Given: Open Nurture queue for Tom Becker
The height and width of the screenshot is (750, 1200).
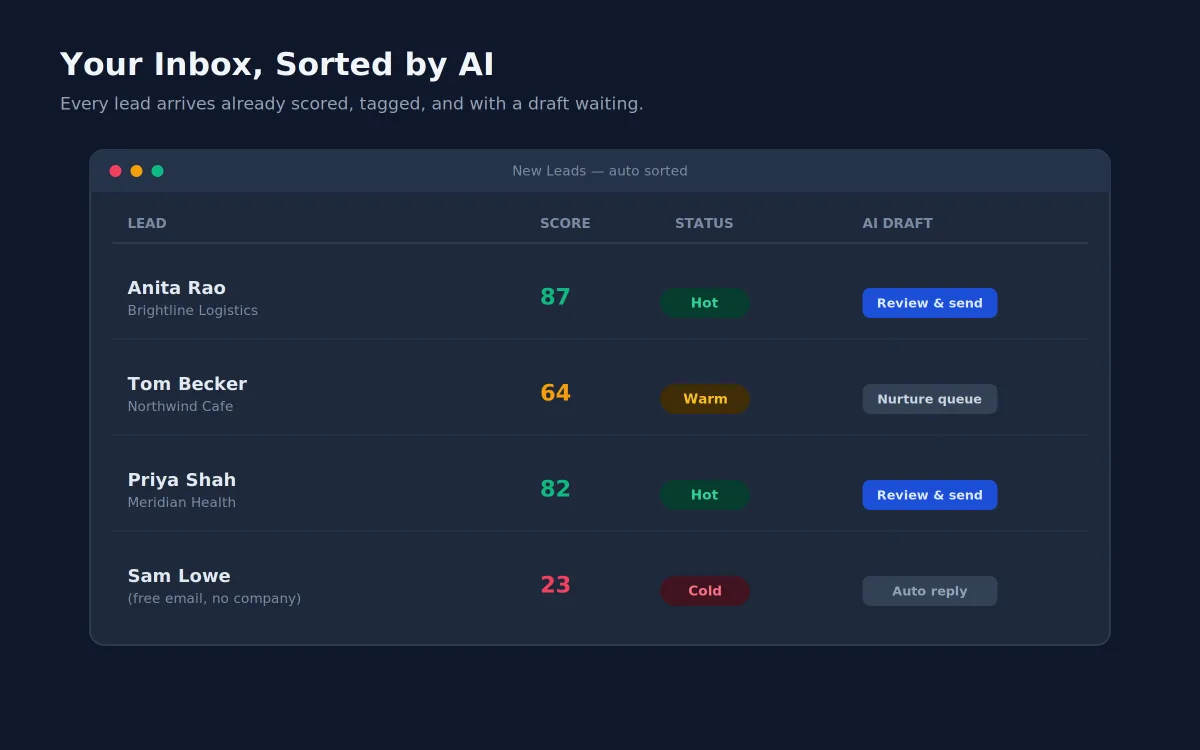Looking at the screenshot, I should point(930,399).
